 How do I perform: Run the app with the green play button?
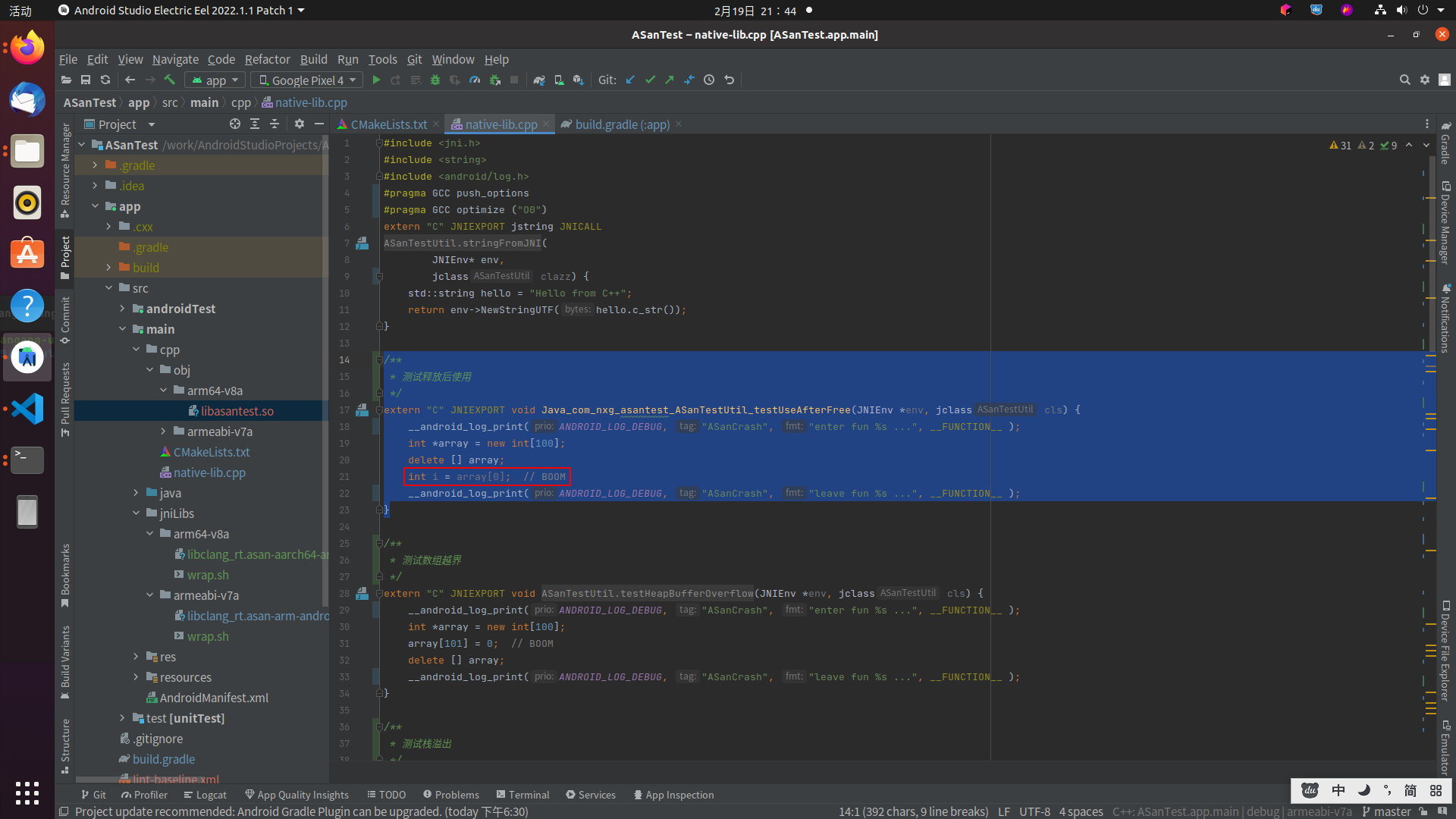tap(376, 80)
